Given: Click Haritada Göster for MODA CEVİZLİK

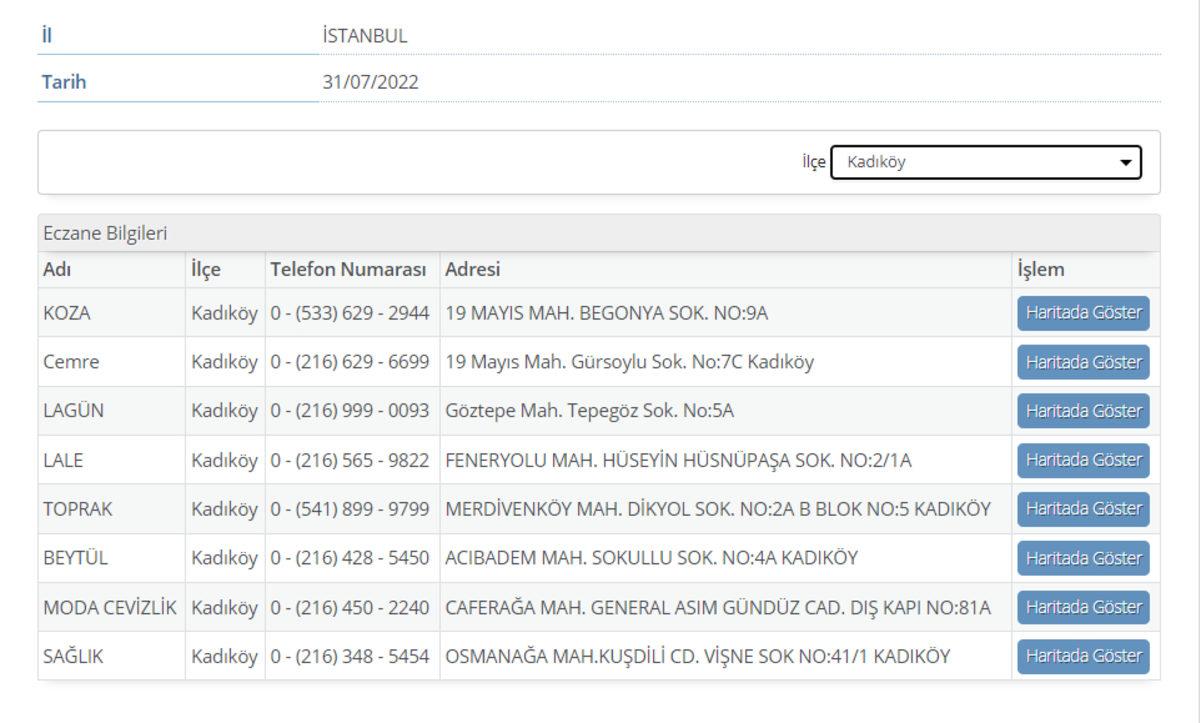Looking at the screenshot, I should point(1083,606).
